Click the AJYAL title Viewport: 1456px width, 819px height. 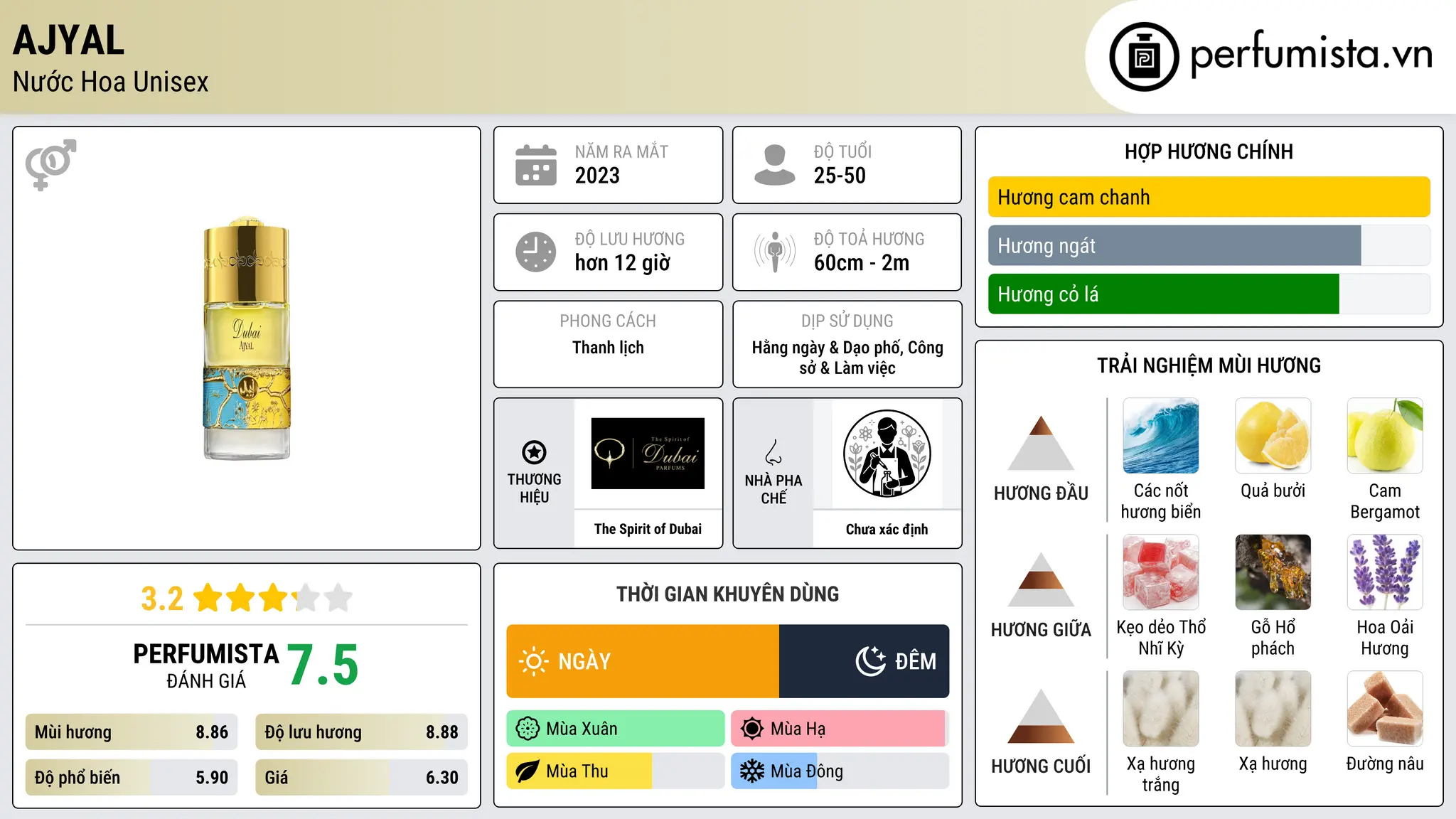pos(69,41)
